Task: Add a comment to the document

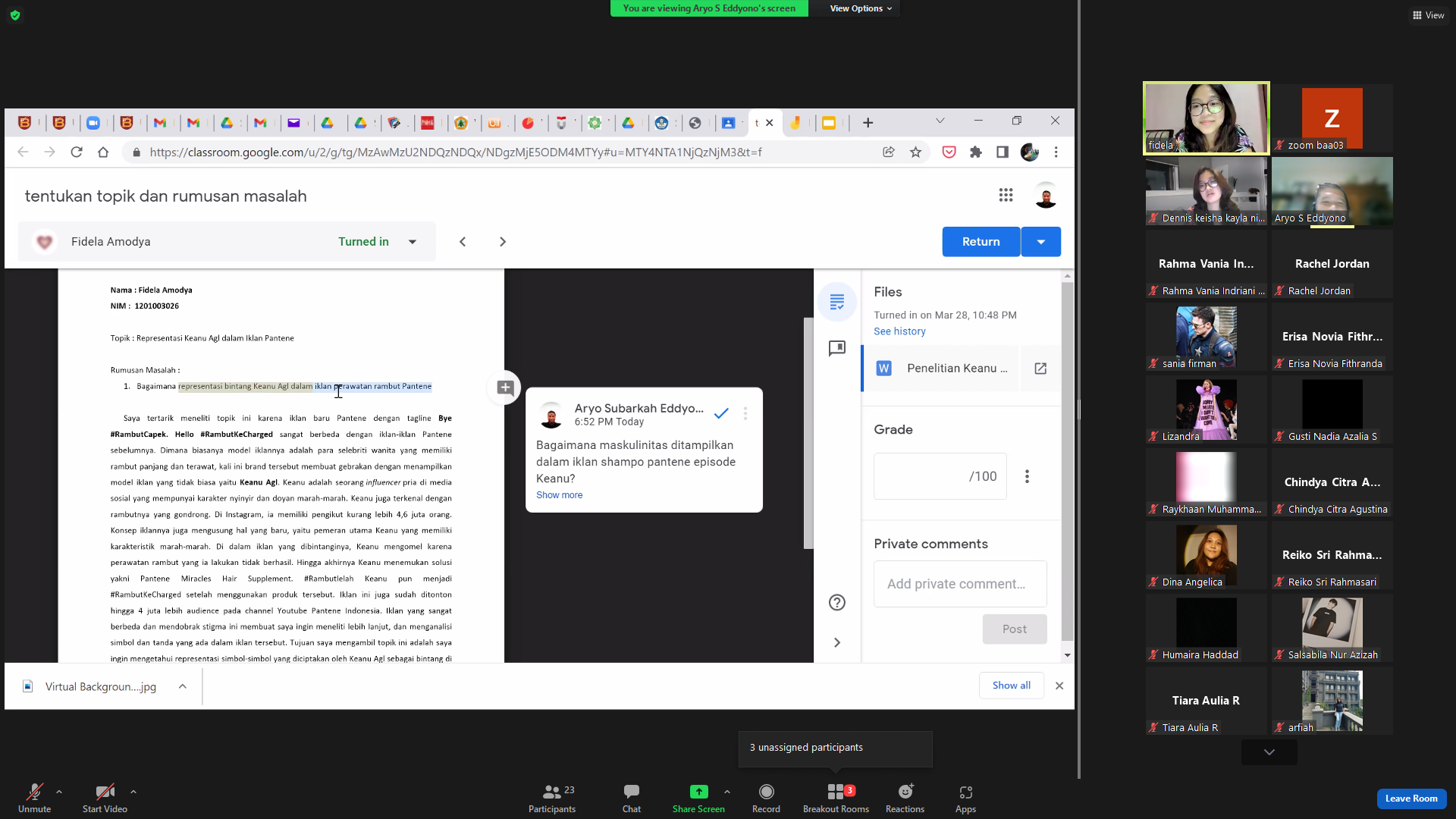Action: tap(505, 388)
